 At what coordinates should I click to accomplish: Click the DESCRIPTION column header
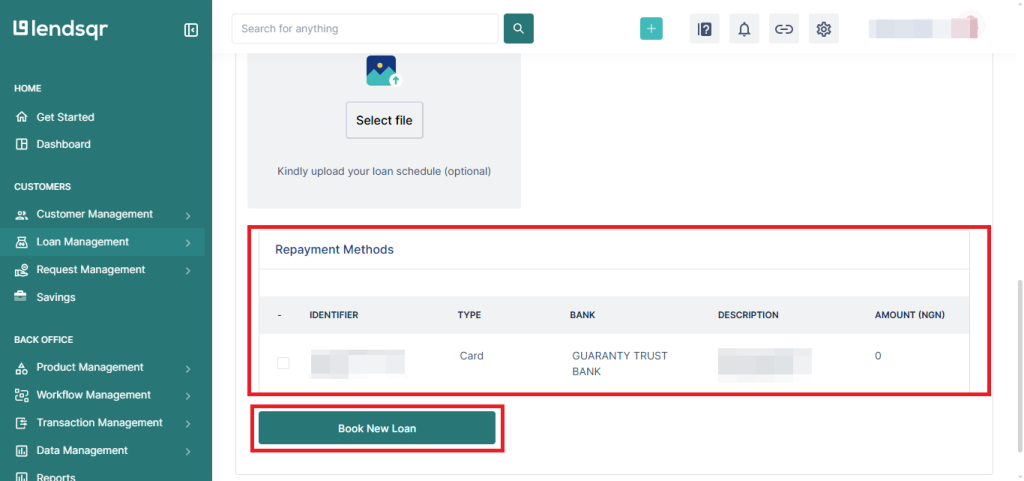[x=748, y=315]
